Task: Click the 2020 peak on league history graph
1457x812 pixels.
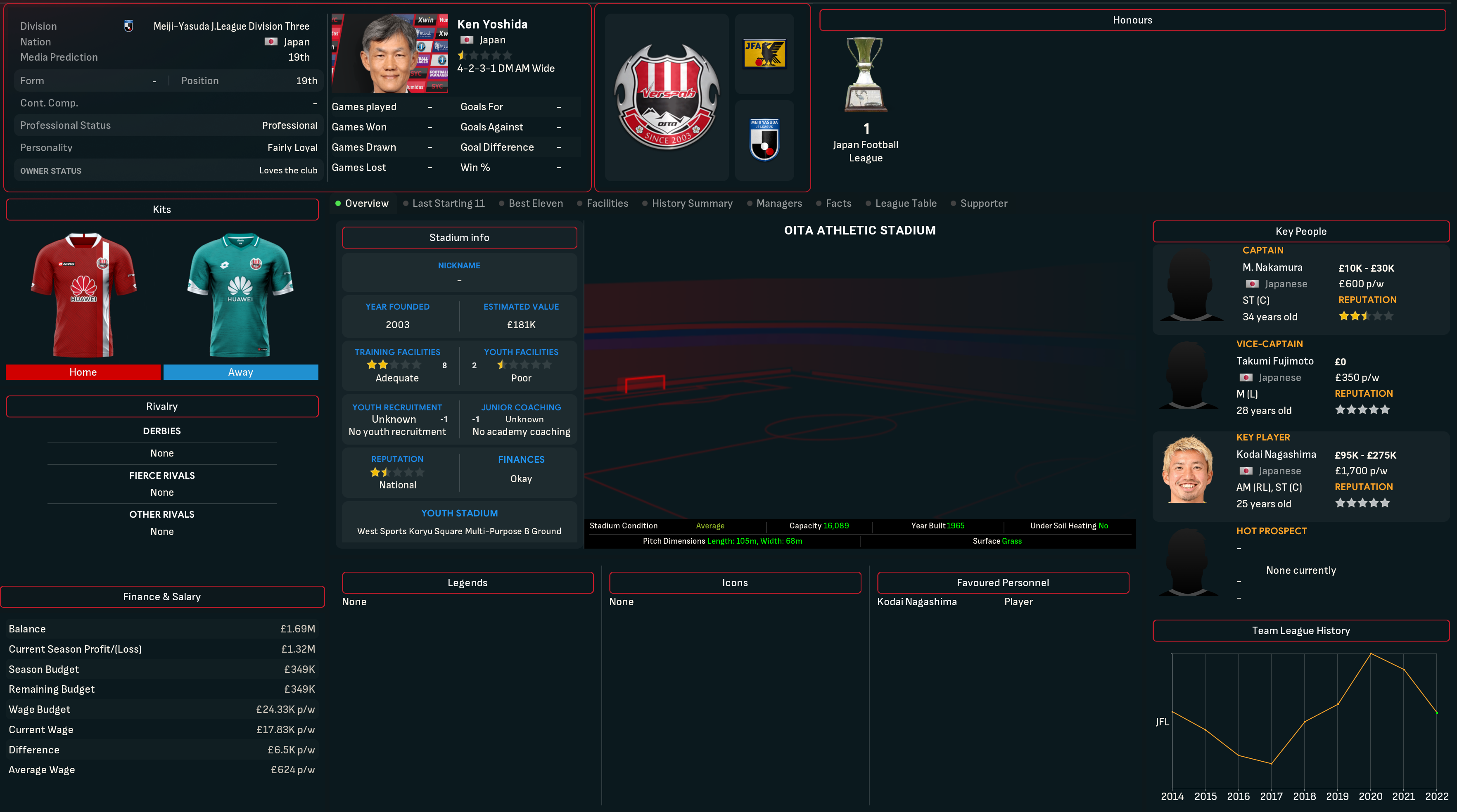Action: 1370,653
